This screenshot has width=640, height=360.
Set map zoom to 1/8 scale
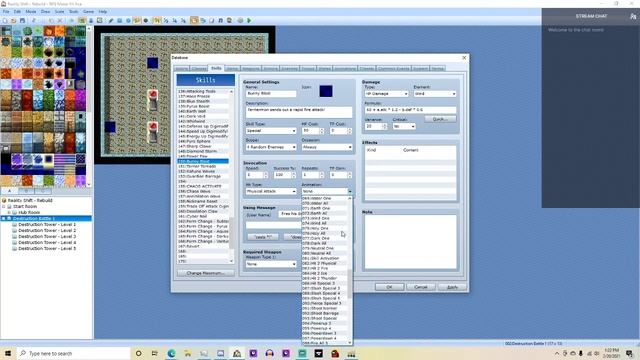click(183, 20)
